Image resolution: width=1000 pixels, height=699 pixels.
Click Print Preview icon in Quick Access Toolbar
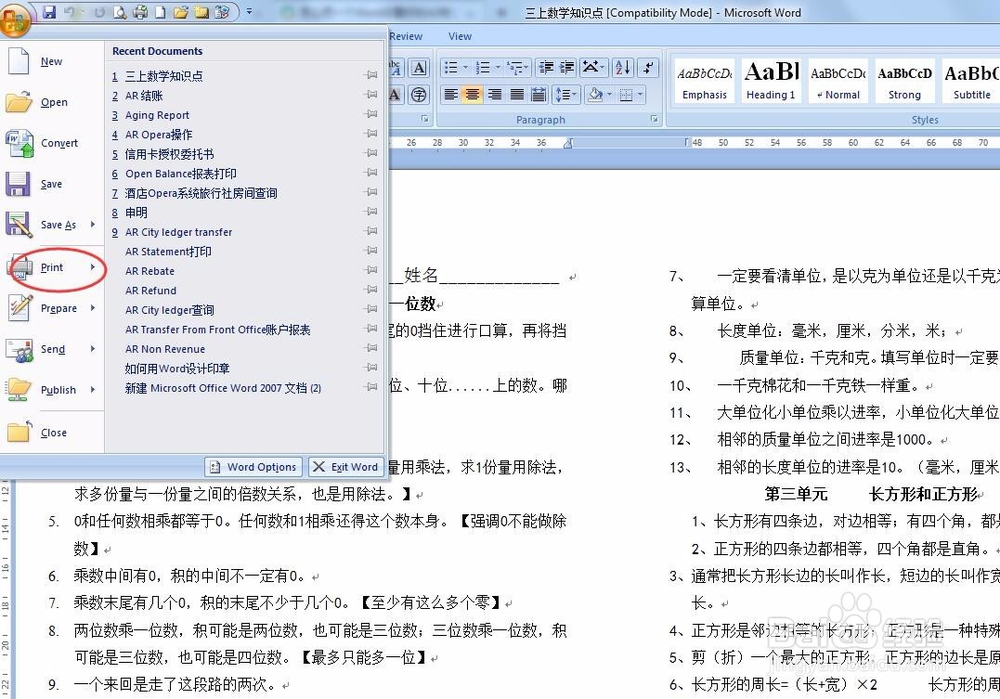click(119, 11)
